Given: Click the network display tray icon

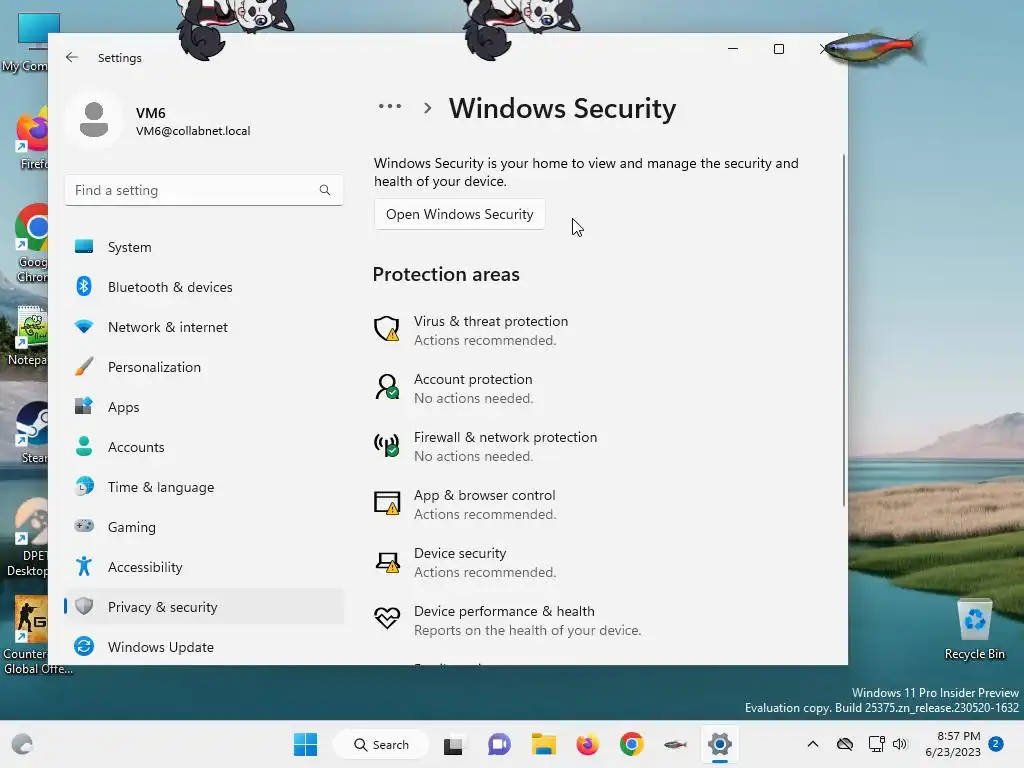Looking at the screenshot, I should pyautogui.click(x=876, y=744).
